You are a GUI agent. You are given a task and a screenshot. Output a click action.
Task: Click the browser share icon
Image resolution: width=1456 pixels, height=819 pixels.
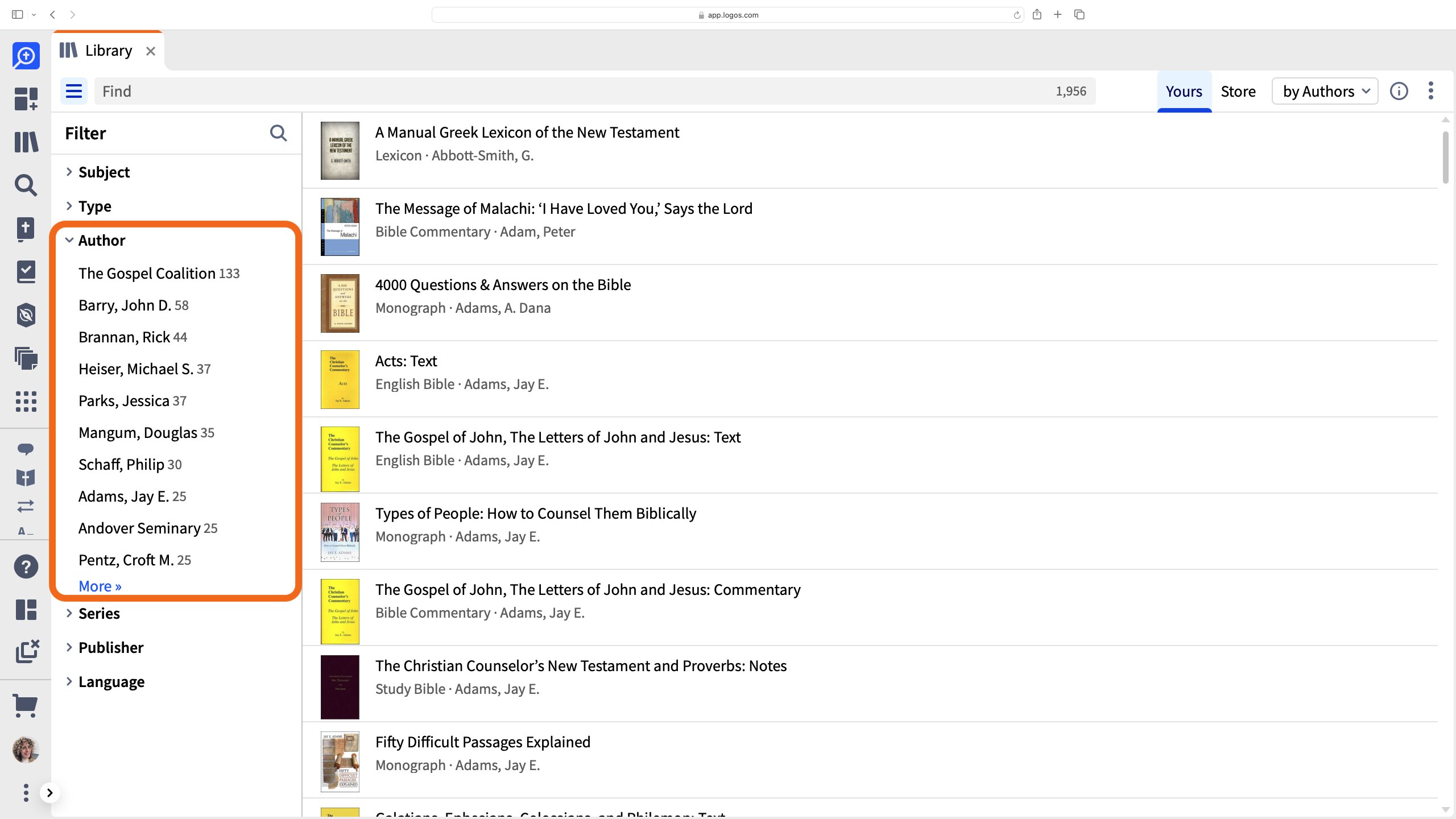click(x=1037, y=14)
